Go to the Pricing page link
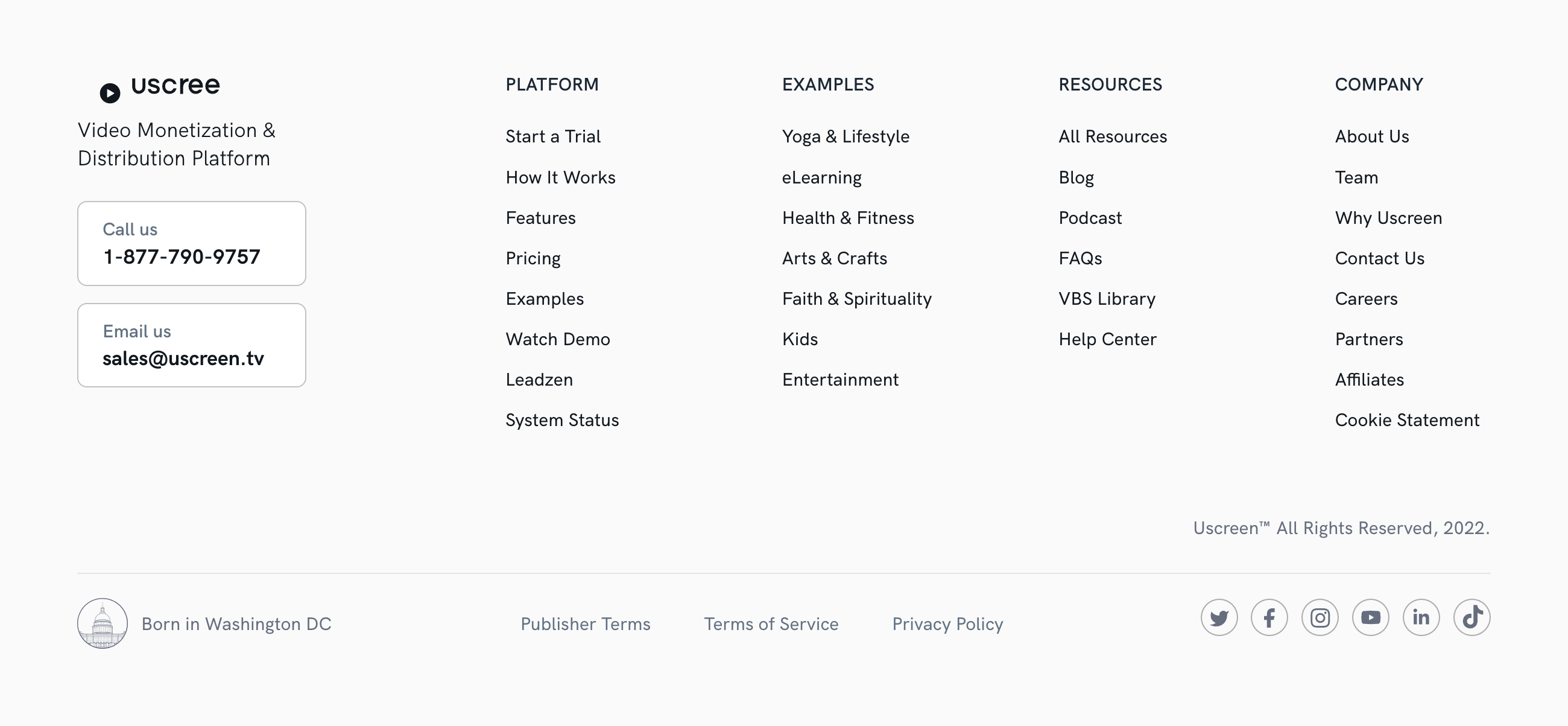 (533, 258)
